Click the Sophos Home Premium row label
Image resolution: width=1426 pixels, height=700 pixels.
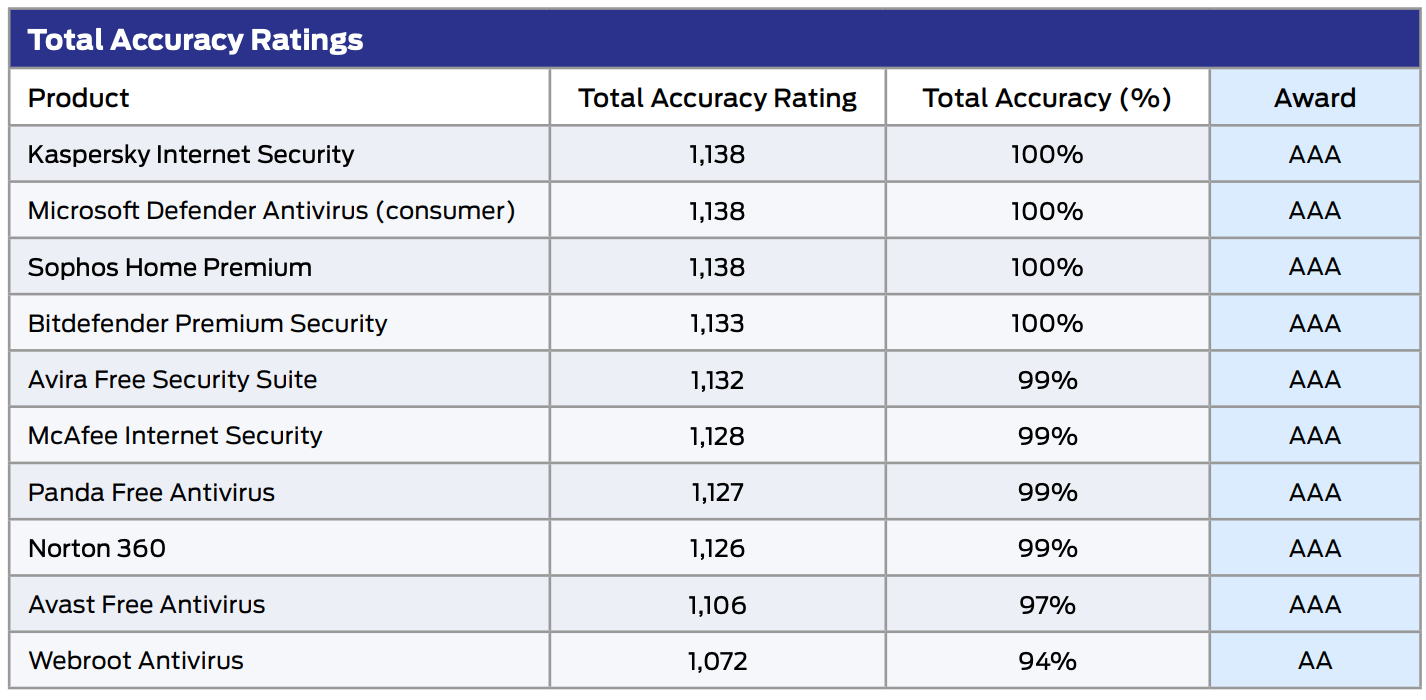(170, 267)
